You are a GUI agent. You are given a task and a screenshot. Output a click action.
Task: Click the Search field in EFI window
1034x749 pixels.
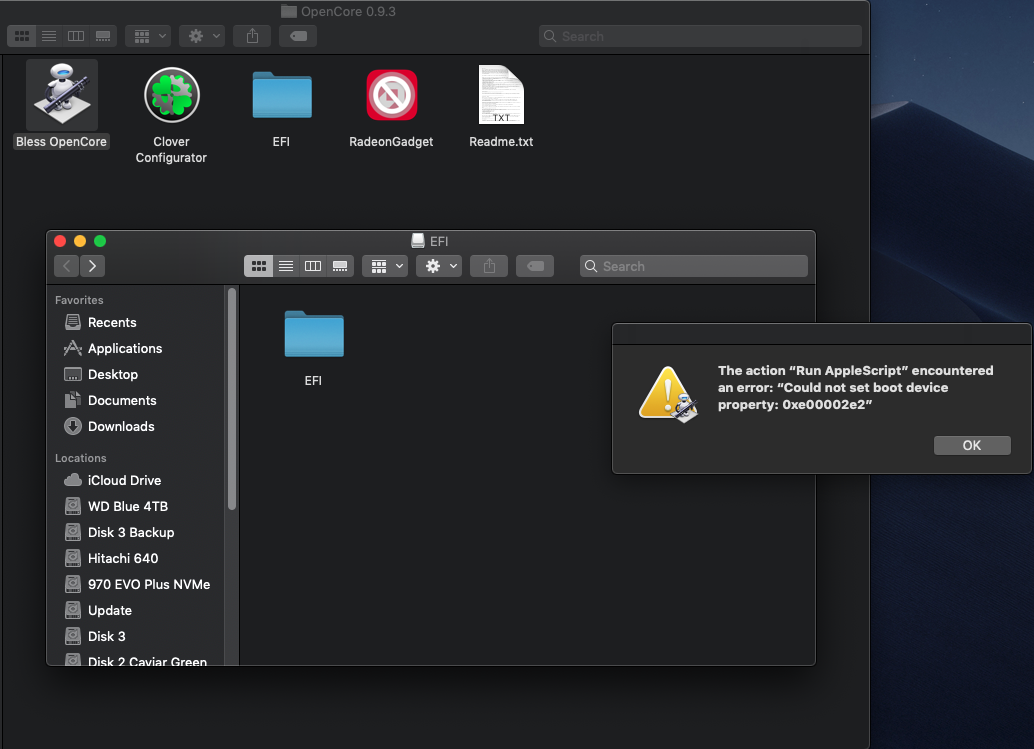pos(694,266)
